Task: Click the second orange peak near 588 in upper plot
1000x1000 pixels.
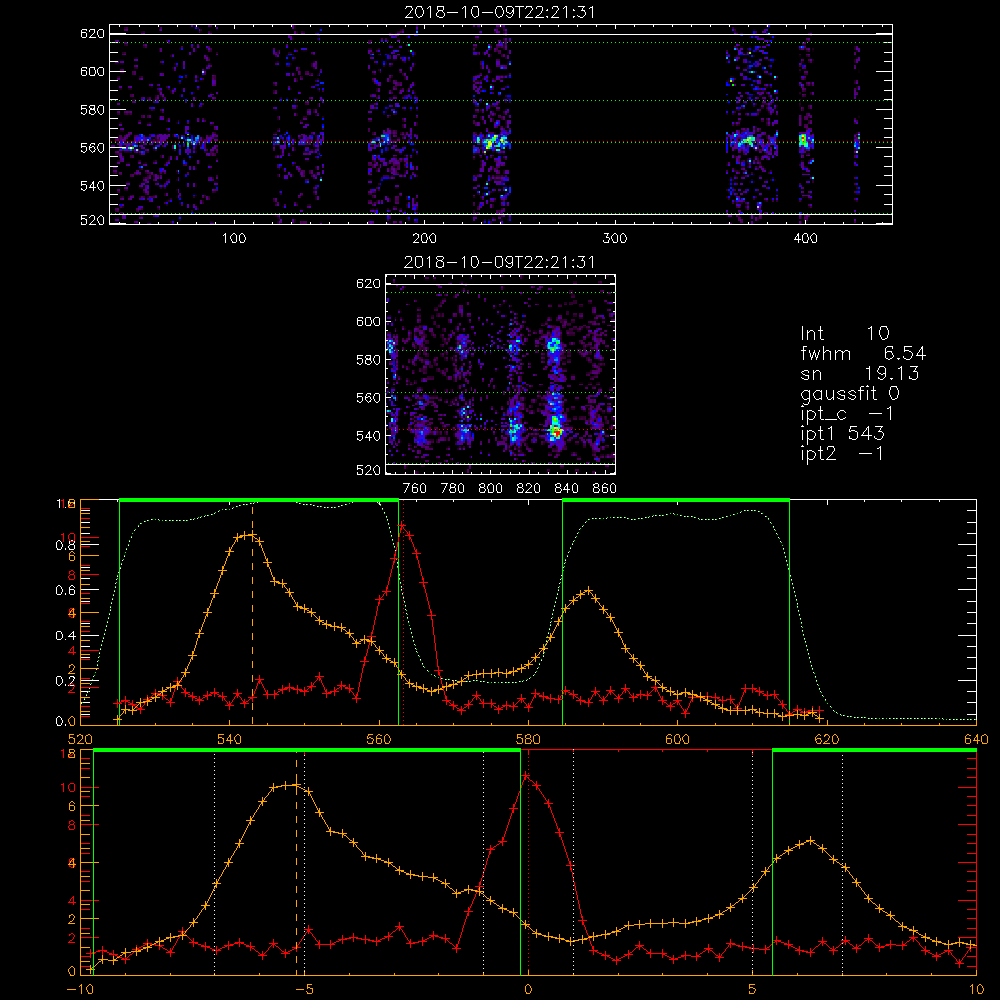Action: (x=589, y=591)
